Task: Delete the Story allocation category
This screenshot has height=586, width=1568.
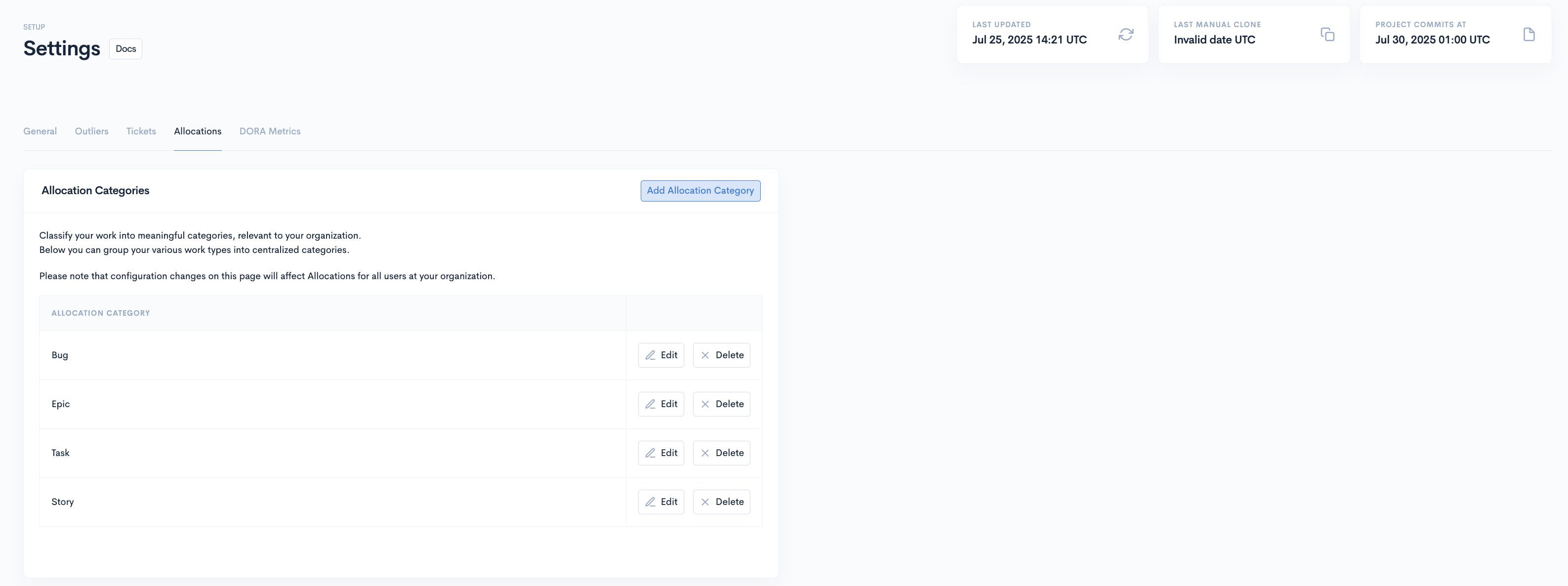Action: pos(721,502)
